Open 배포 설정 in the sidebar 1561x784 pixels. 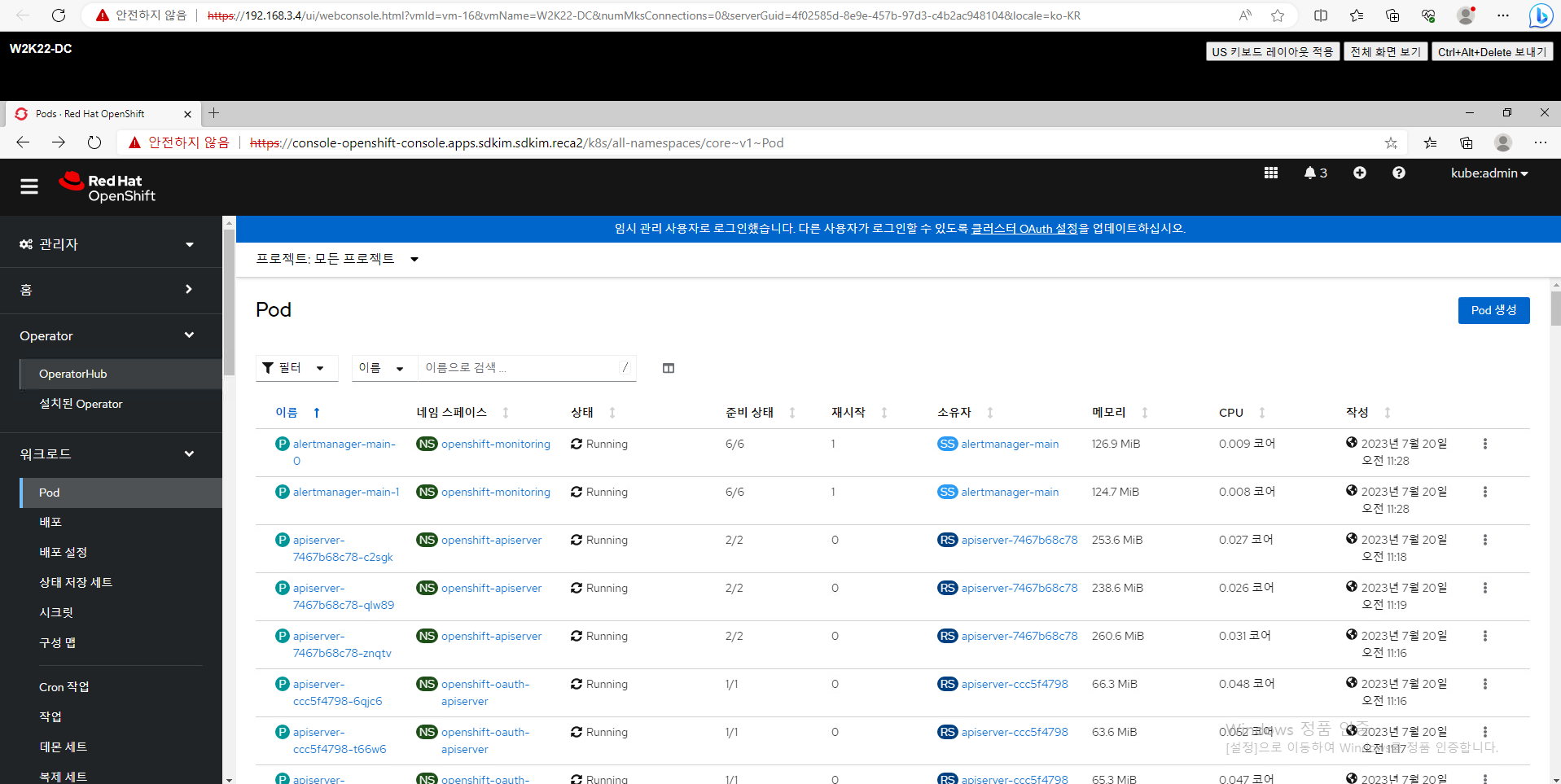tap(121, 552)
